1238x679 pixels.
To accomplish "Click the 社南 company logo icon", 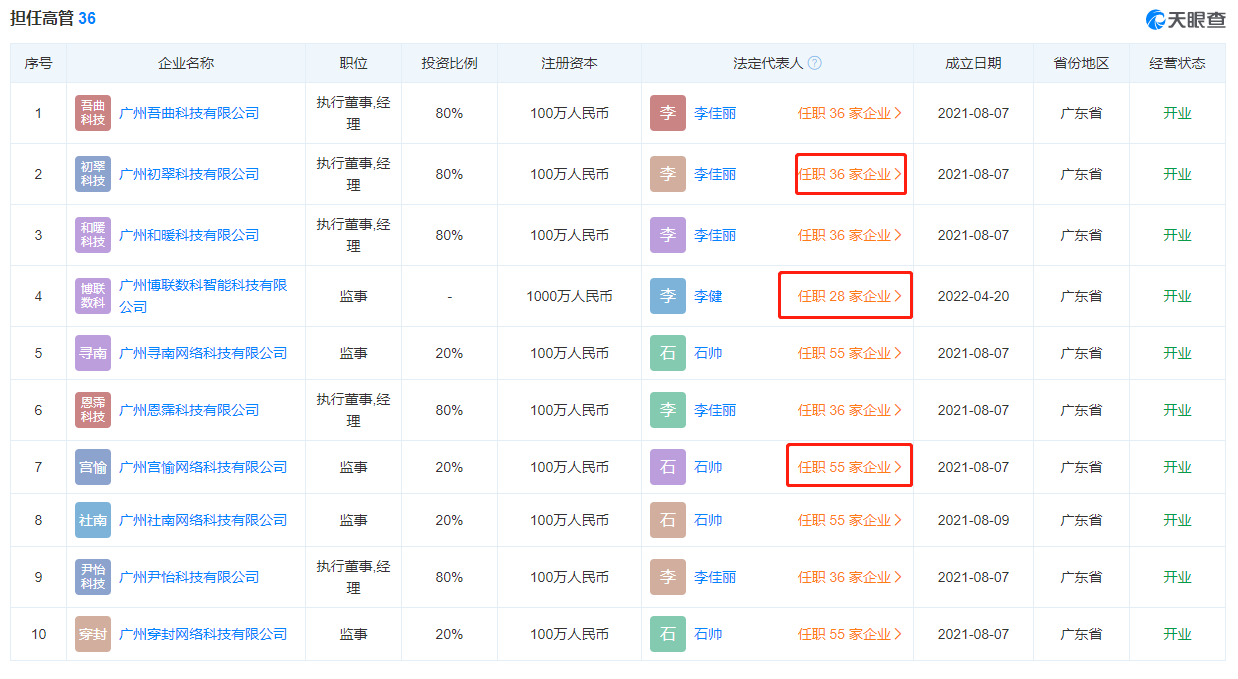I will (x=93, y=520).
